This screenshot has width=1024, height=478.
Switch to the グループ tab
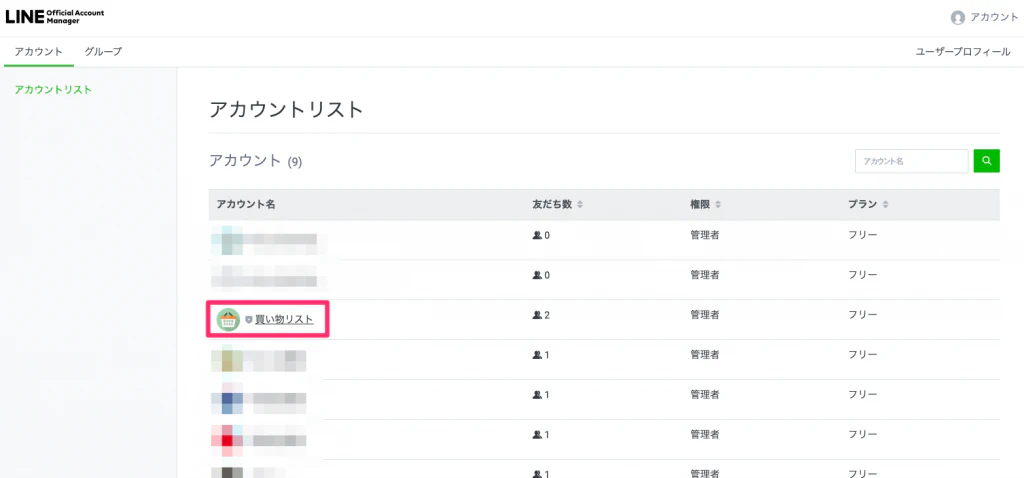pos(103,51)
